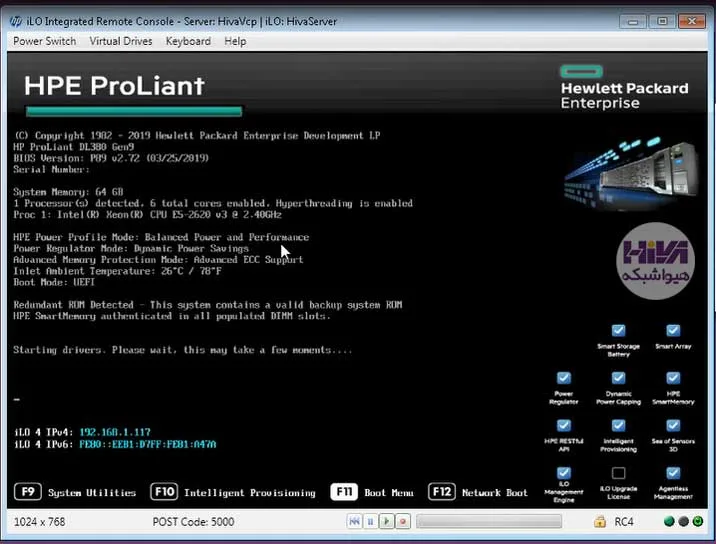The width and height of the screenshot is (716, 544).
Task: Click the 'POST Code: 5000' status text
Action: (193, 522)
